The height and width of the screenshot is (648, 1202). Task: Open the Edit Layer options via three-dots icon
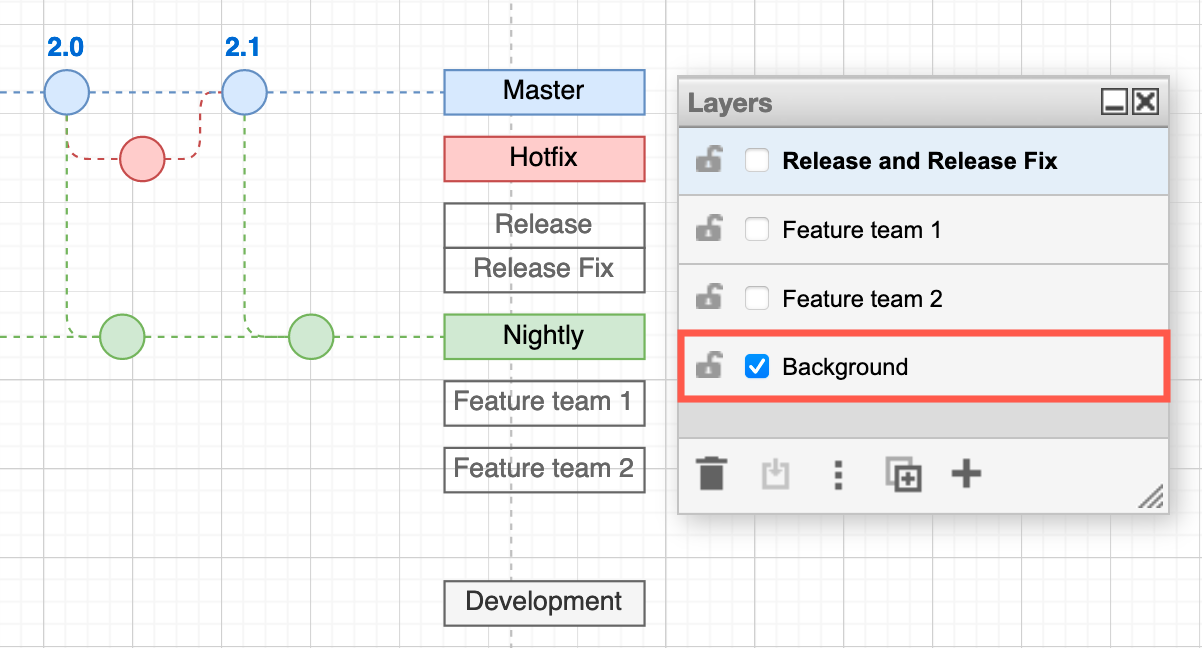838,475
